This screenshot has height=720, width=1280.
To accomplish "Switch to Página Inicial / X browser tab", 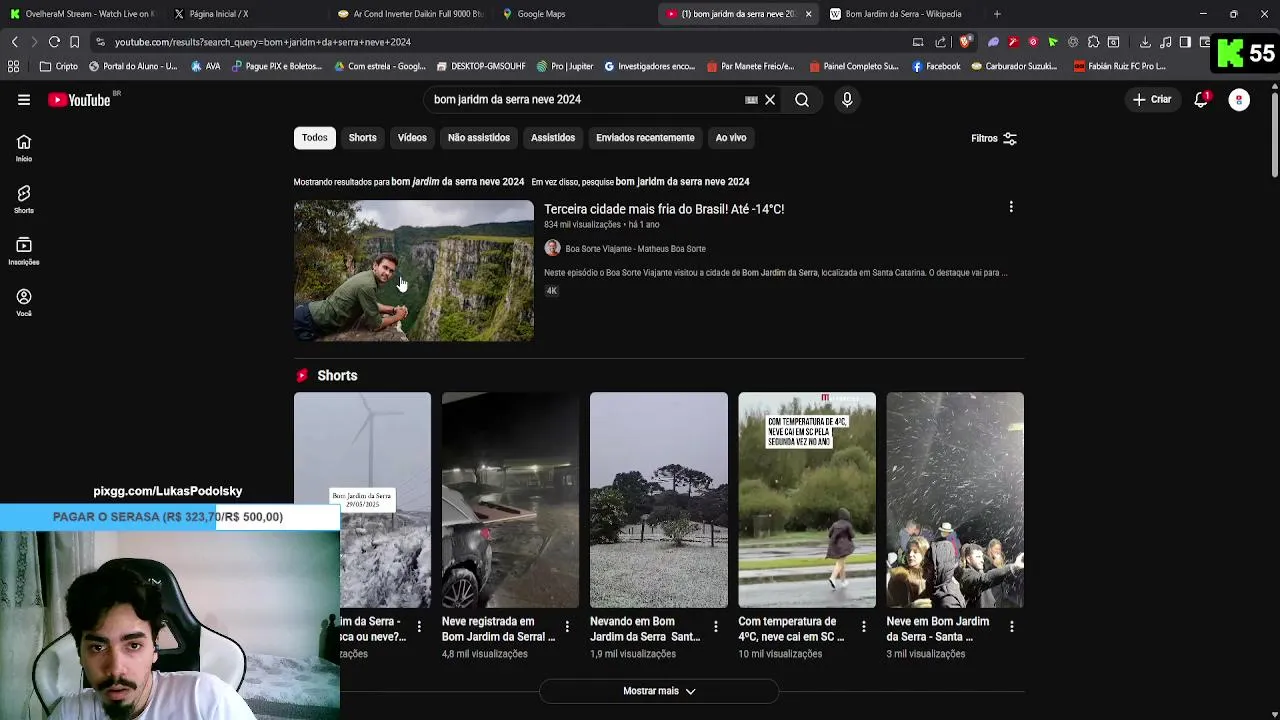I will pyautogui.click(x=245, y=14).
